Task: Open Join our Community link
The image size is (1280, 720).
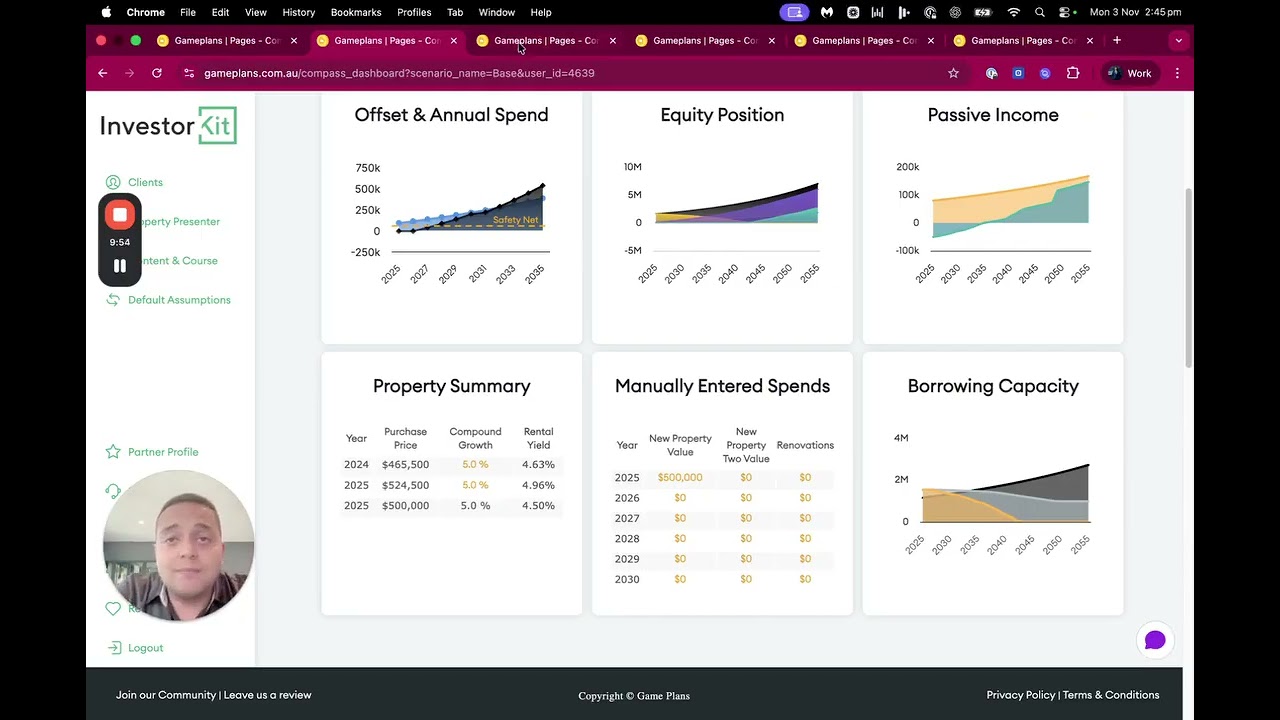Action: pyautogui.click(x=166, y=695)
